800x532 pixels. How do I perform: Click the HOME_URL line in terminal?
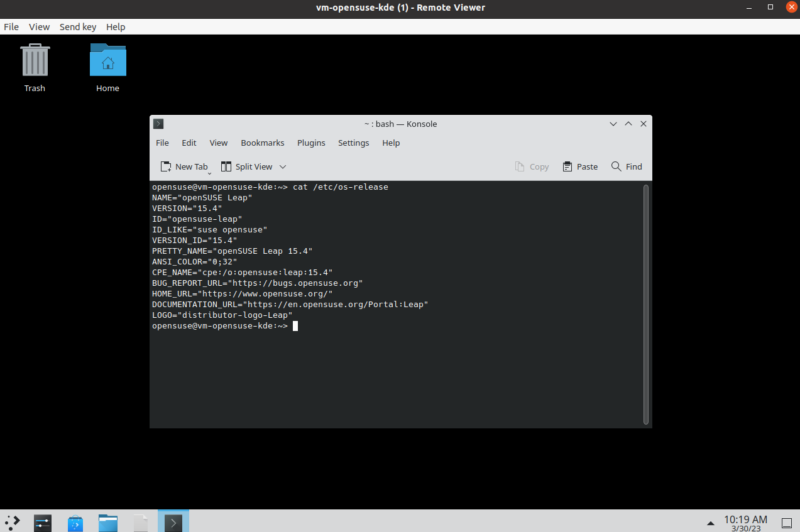pyautogui.click(x=242, y=294)
